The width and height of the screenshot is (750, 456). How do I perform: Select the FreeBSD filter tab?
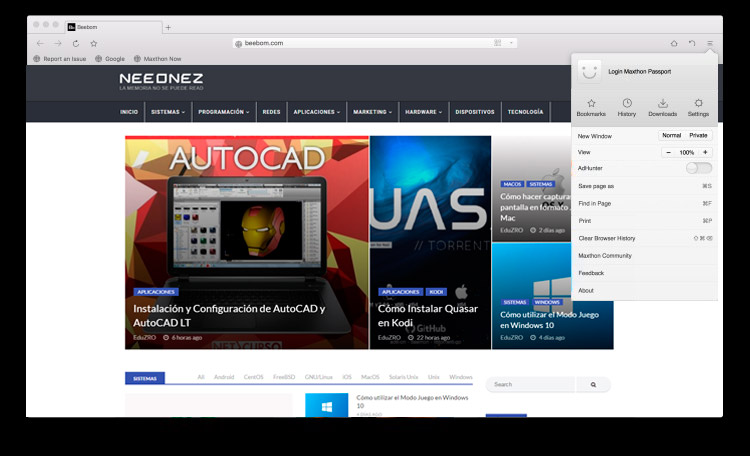(284, 377)
